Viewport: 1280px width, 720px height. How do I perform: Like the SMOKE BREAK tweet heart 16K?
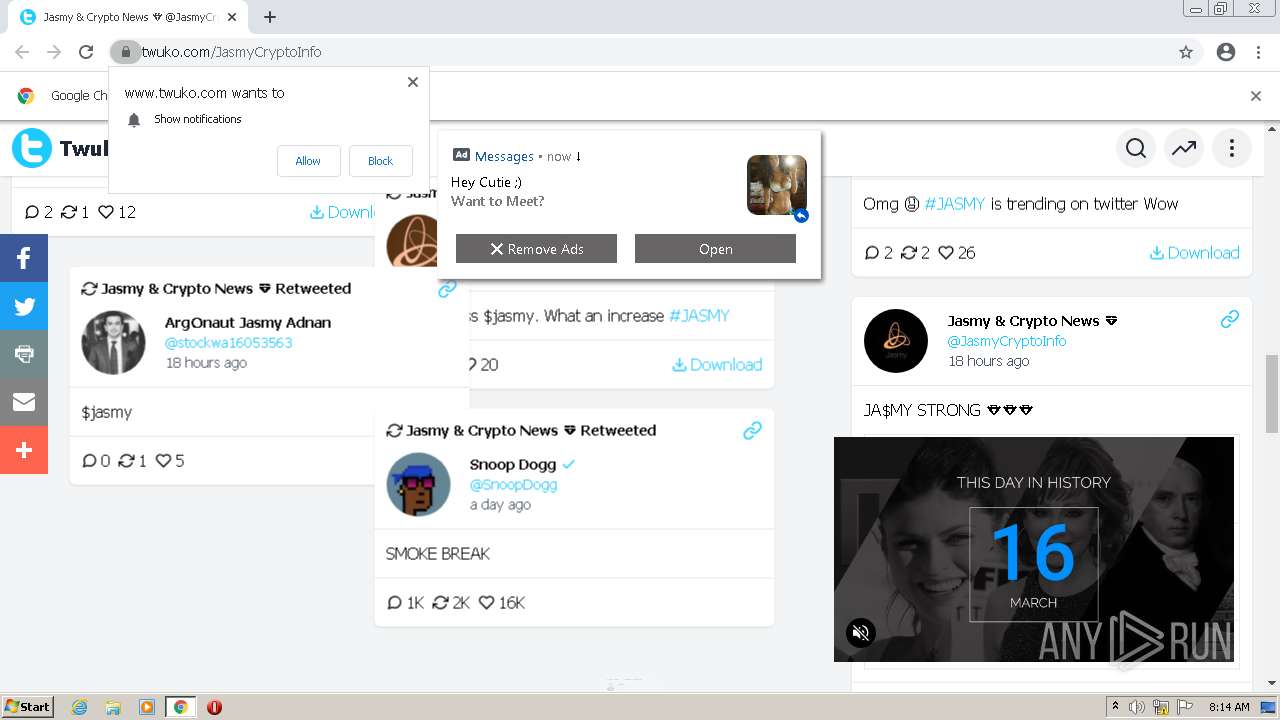tap(502, 602)
